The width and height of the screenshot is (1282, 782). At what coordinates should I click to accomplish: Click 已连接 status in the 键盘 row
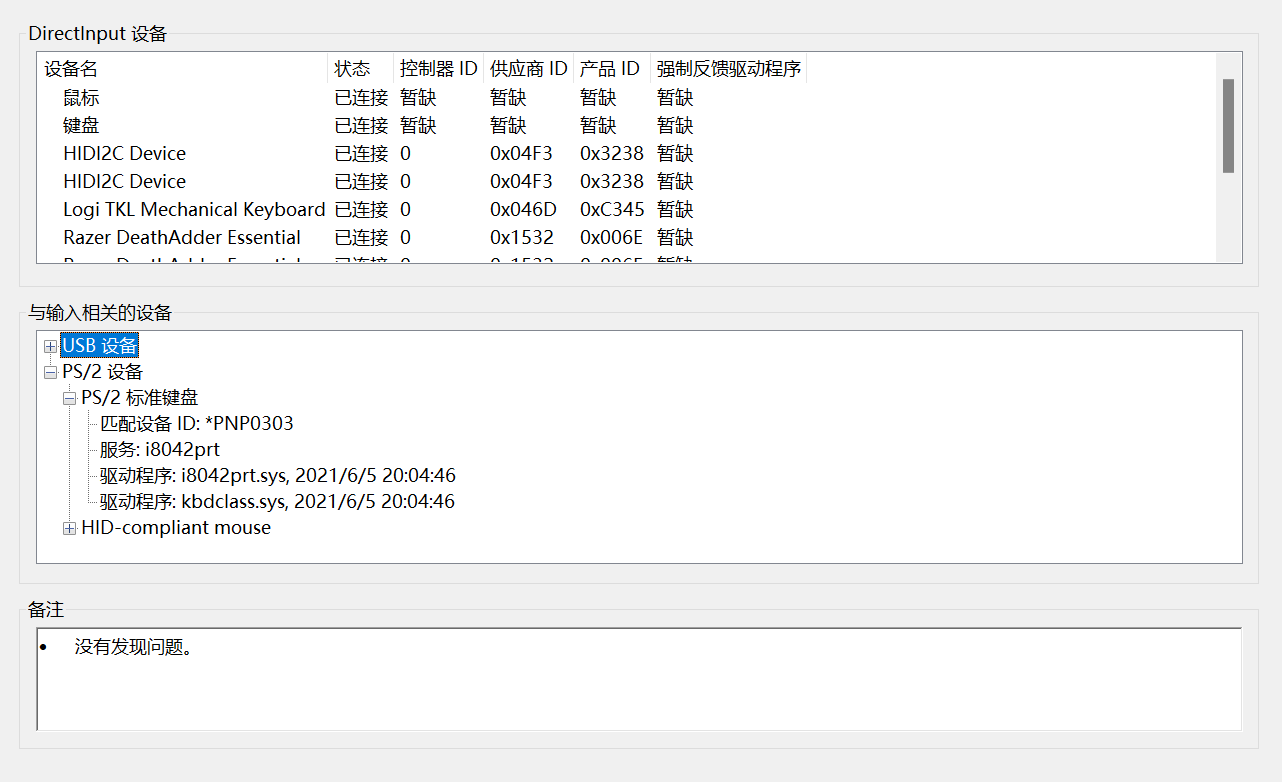[361, 126]
